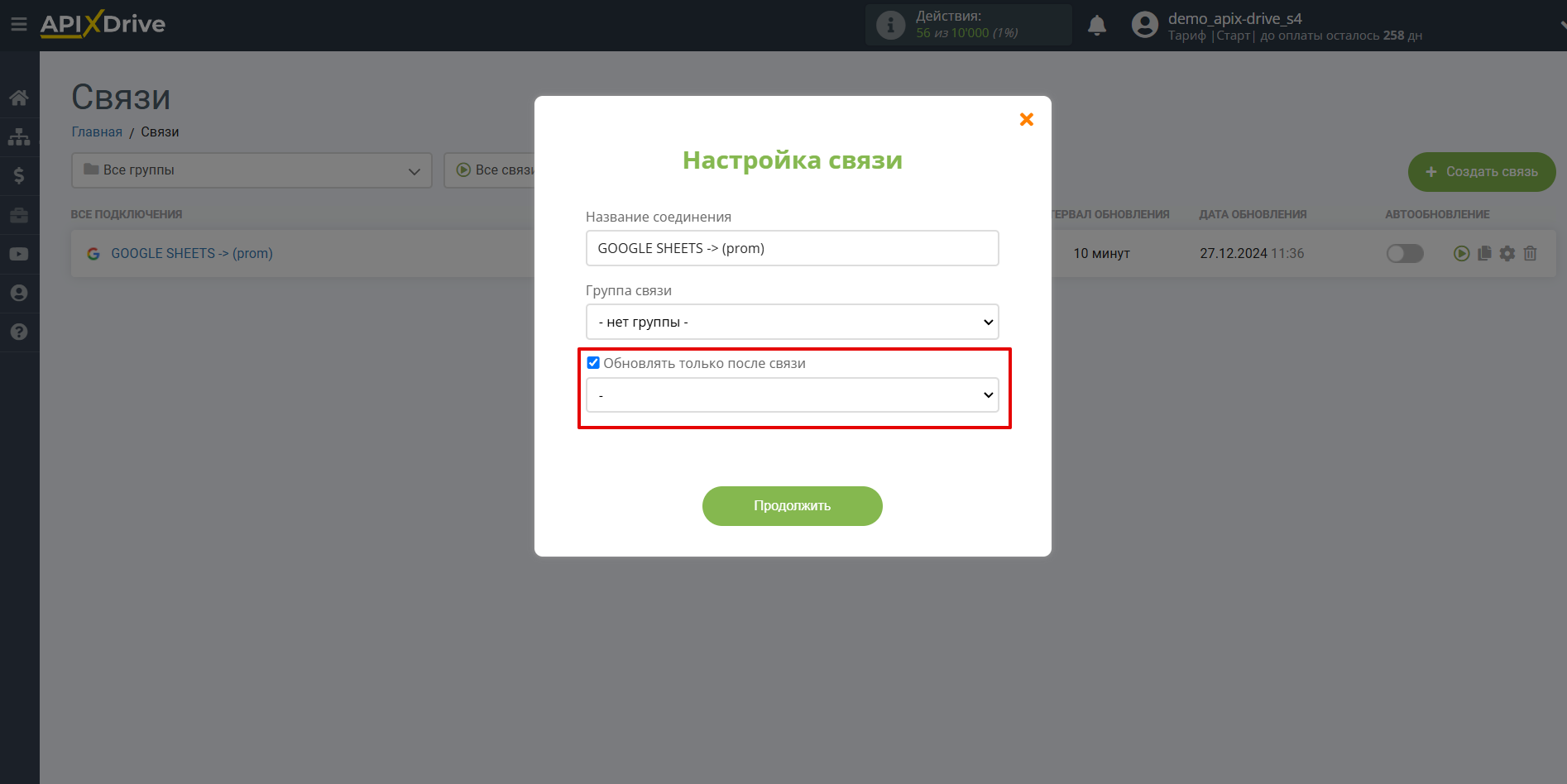The height and width of the screenshot is (784, 1567).
Task: Open the connections sitemap sidebar icon
Action: [x=19, y=136]
